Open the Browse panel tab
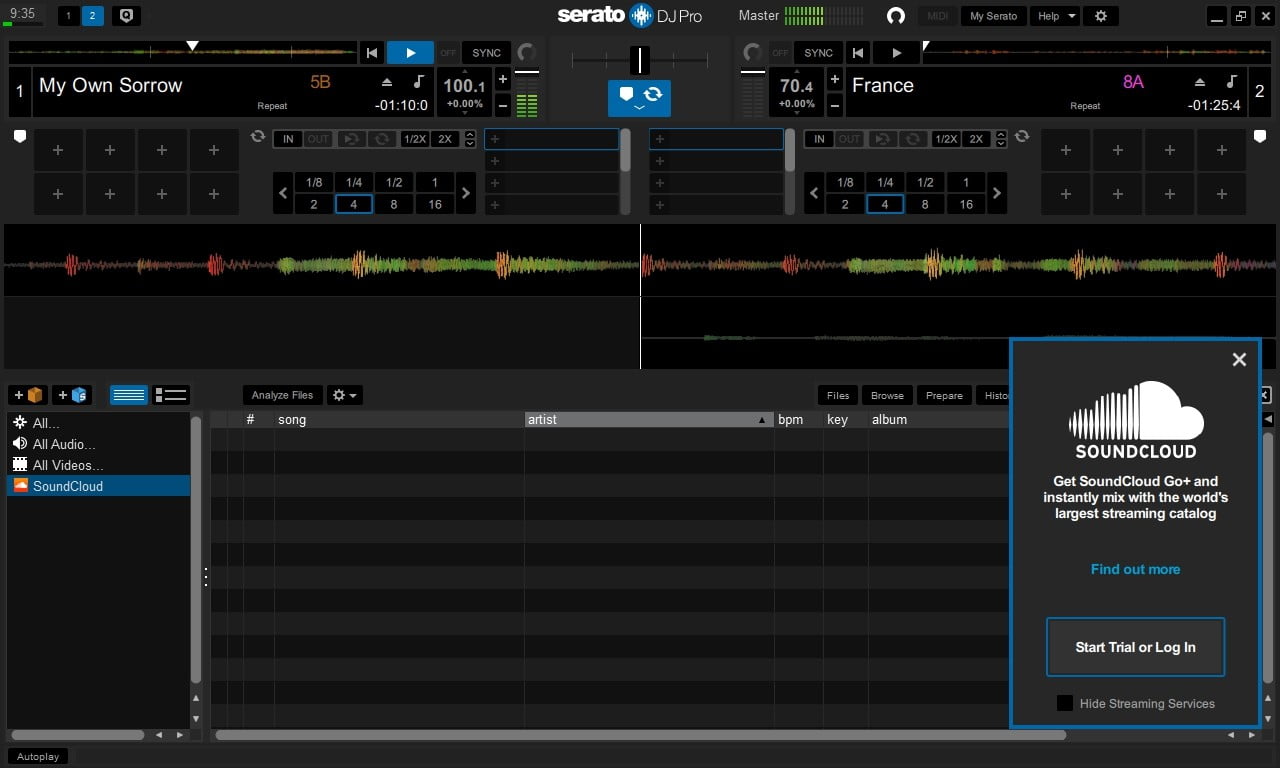The image size is (1280, 768). point(887,395)
